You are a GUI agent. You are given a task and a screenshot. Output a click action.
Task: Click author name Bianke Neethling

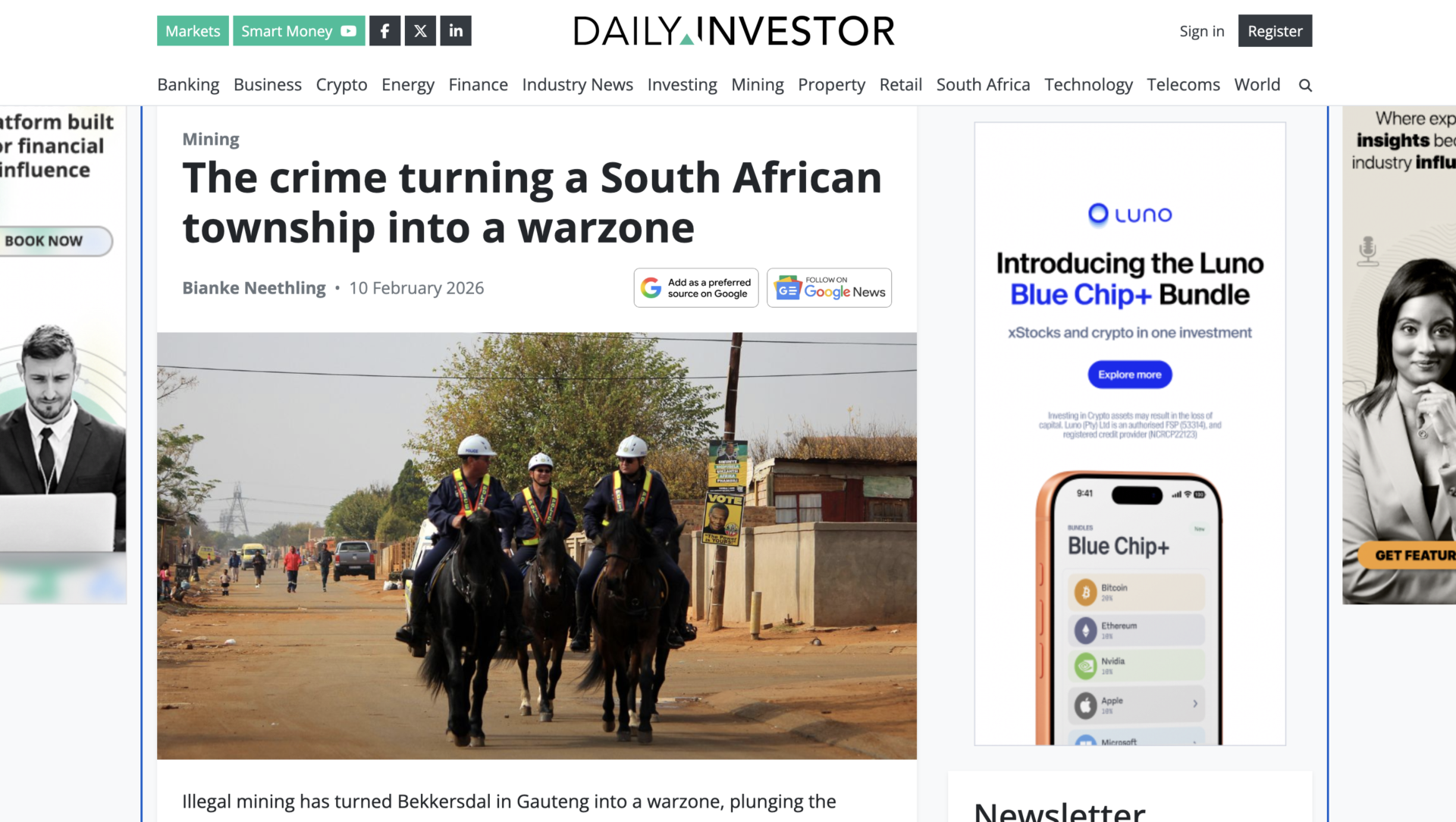point(254,288)
